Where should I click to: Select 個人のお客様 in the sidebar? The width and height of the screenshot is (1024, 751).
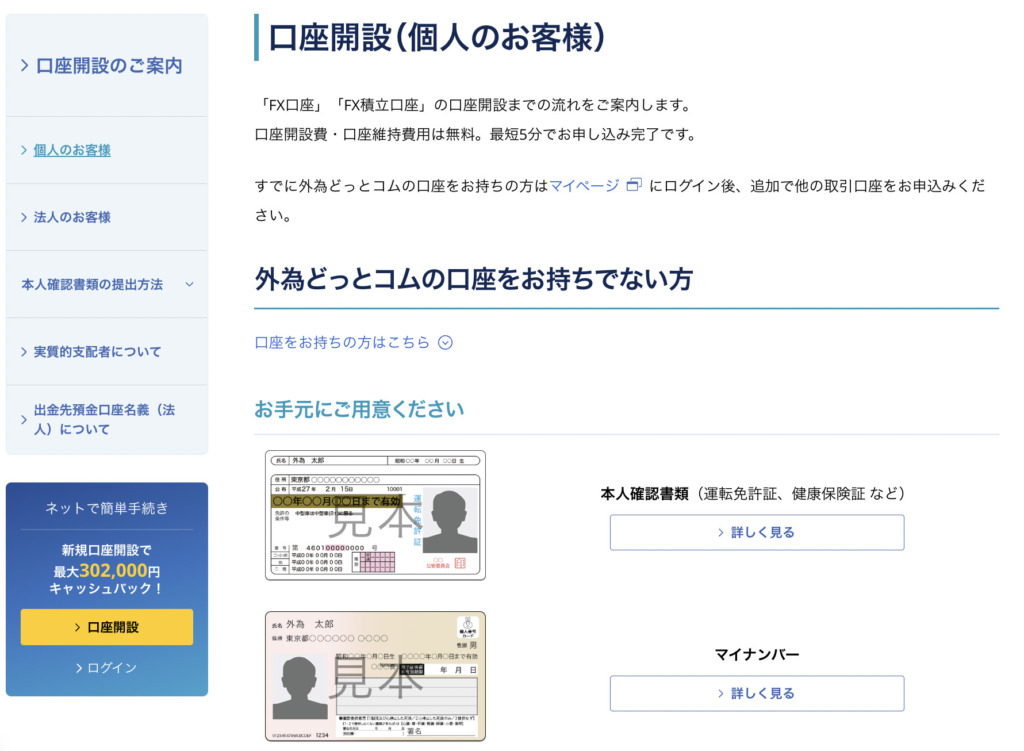(72, 150)
